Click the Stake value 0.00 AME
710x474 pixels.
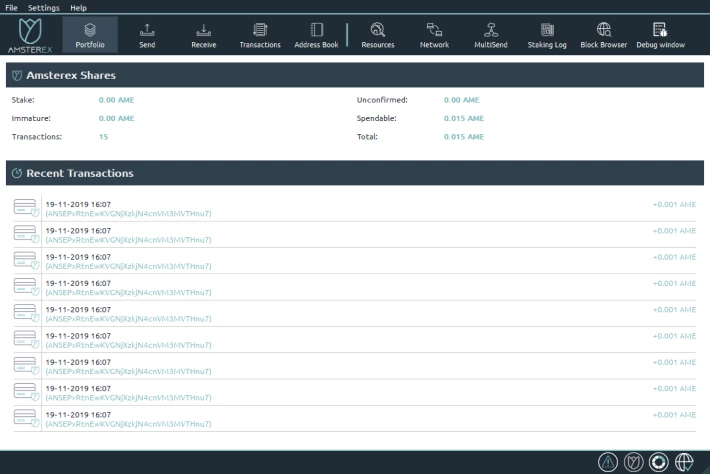point(116,100)
